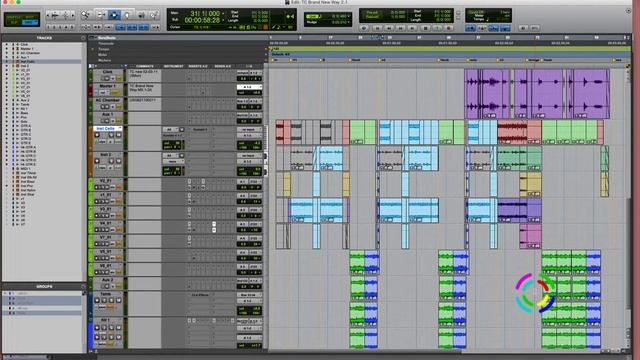Click the audio waveform zoom button
640x360 pixels.
[x=56, y=15]
